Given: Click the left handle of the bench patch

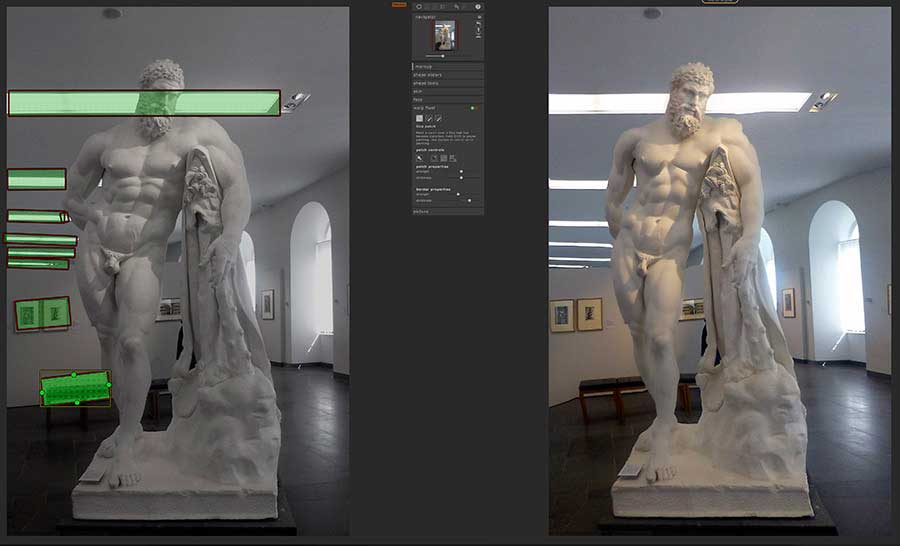Looking at the screenshot, I should coord(42,393).
